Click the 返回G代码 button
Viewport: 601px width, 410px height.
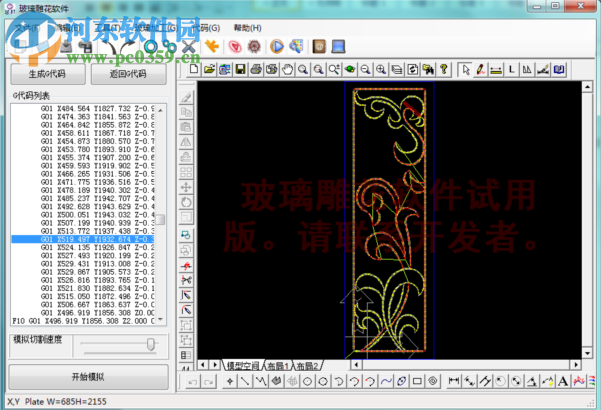[128, 74]
